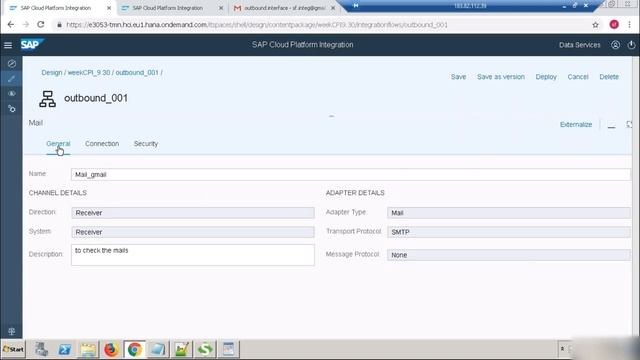Open Chrome from taskbar
Viewport: 640px width, 360px height.
pyautogui.click(x=134, y=349)
